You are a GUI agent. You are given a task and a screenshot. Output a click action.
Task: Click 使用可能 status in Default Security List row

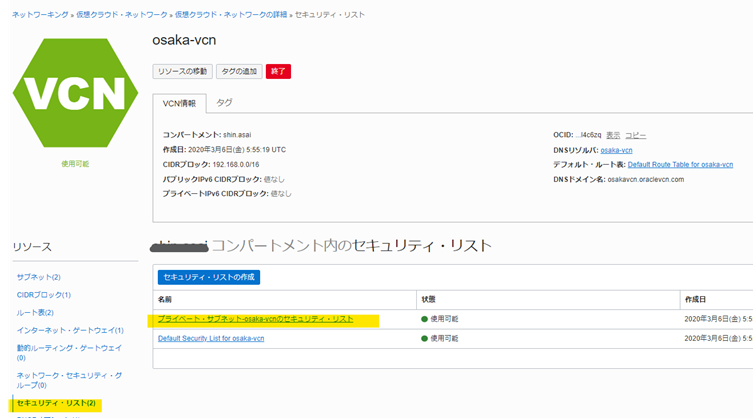click(x=444, y=339)
